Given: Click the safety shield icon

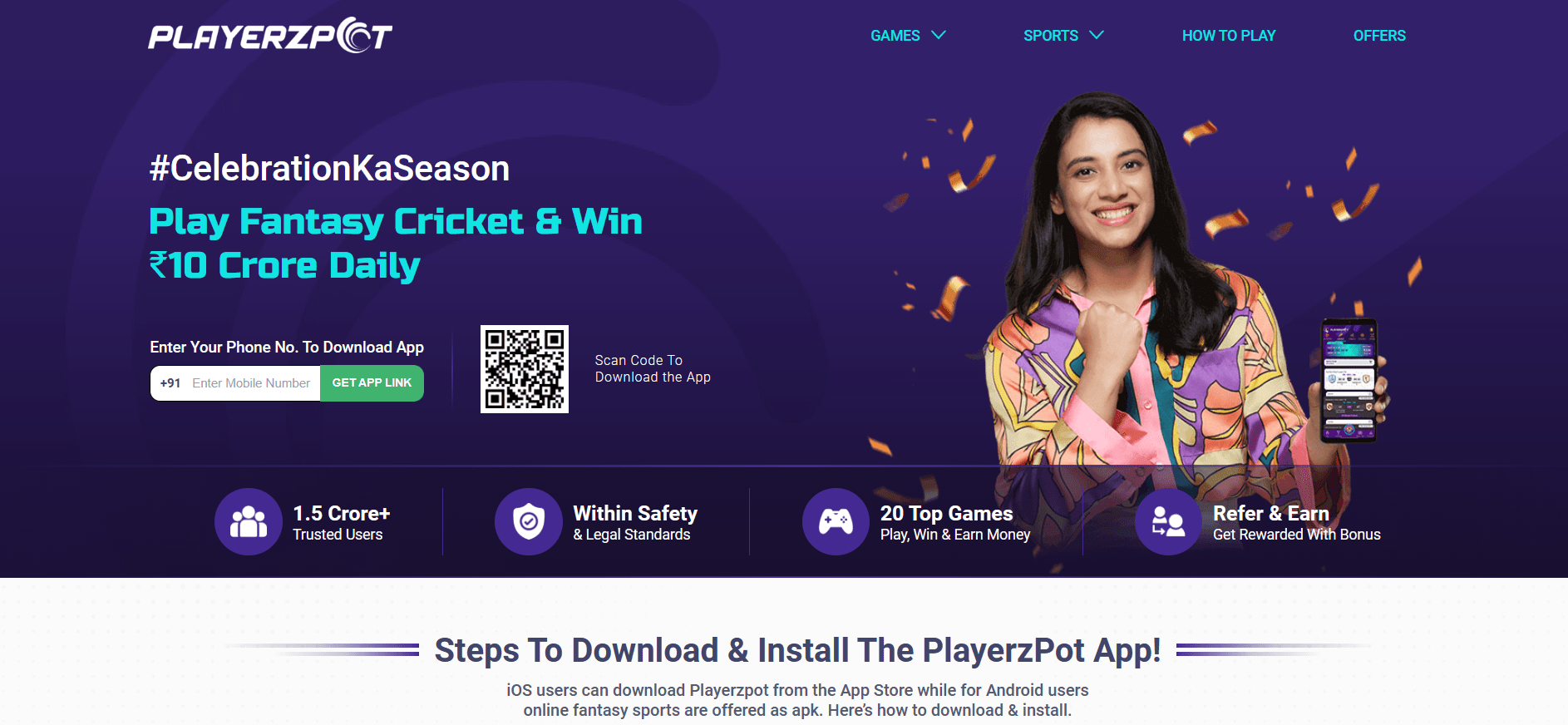Looking at the screenshot, I should tap(529, 521).
